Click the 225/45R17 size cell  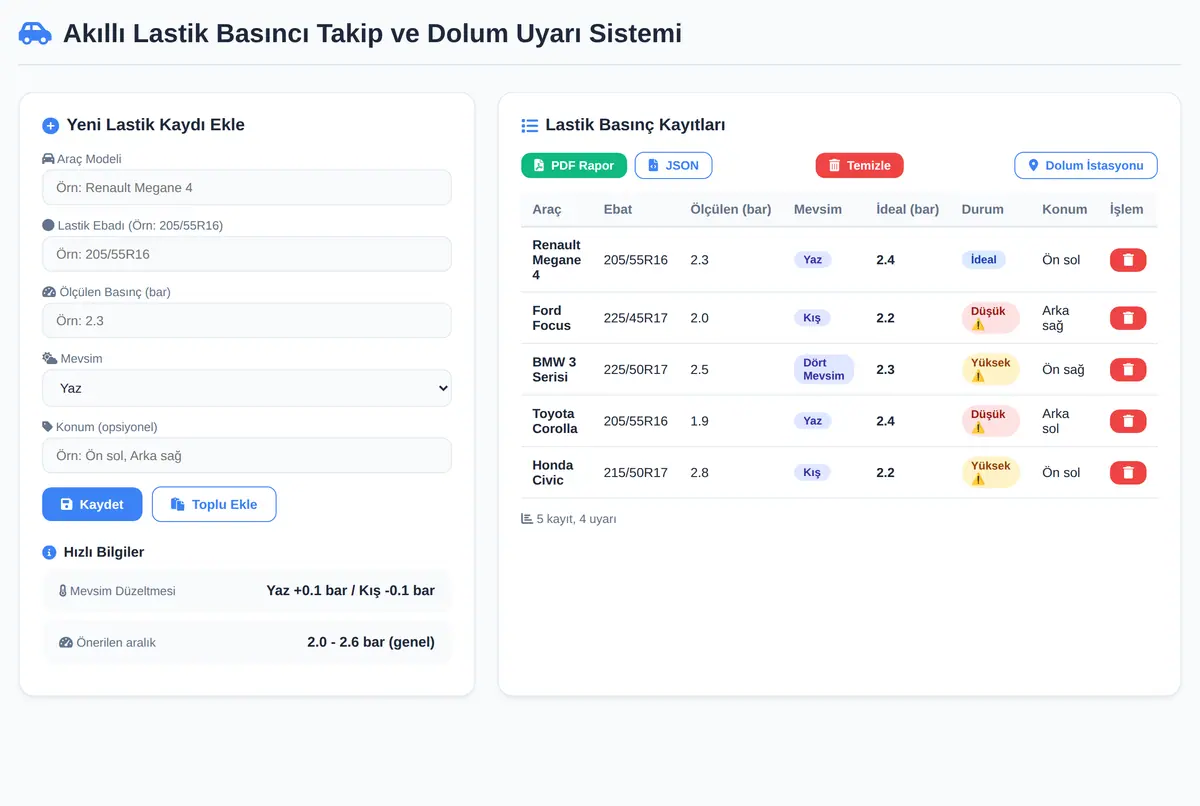point(636,318)
